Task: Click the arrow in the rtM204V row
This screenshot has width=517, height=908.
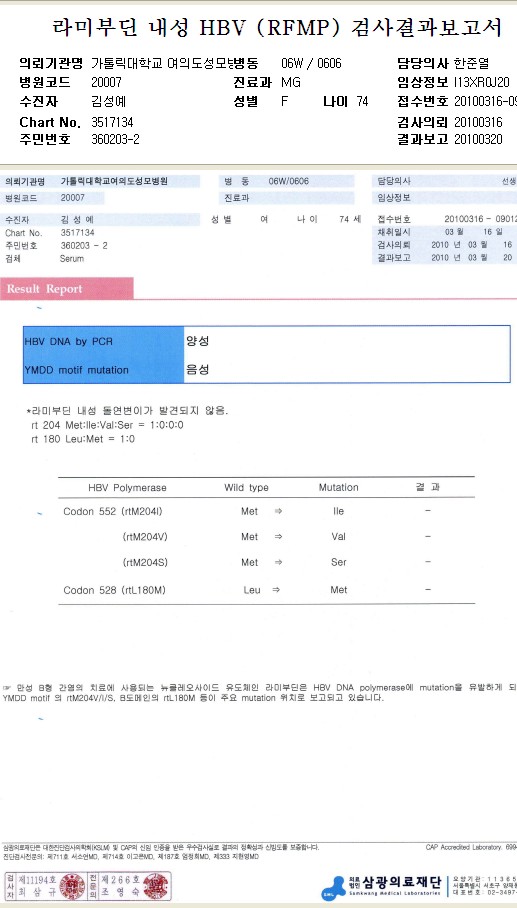Action: click(278, 537)
